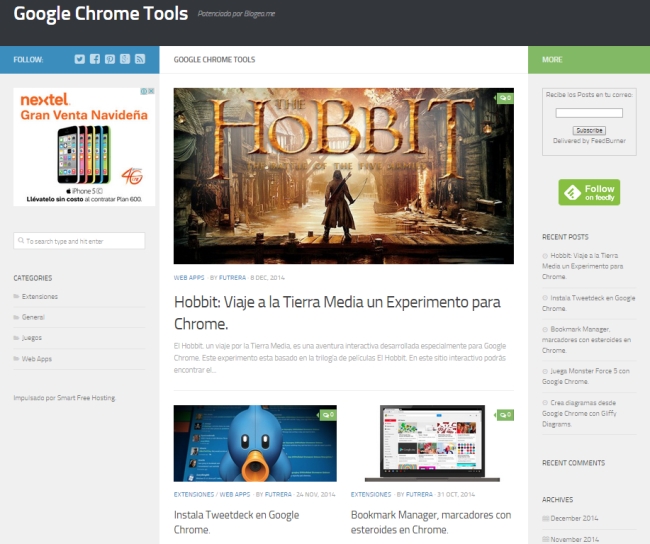
Task: Open the Facebook follow icon
Action: (x=95, y=59)
